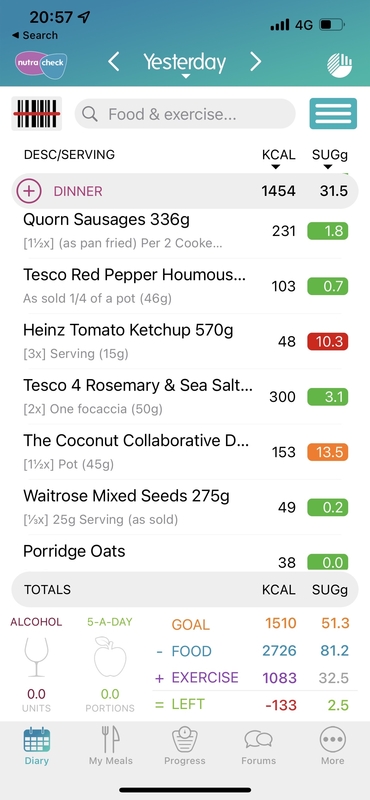Tap the barcode scanner icon
Image resolution: width=370 pixels, height=800 pixels.
coord(36,113)
